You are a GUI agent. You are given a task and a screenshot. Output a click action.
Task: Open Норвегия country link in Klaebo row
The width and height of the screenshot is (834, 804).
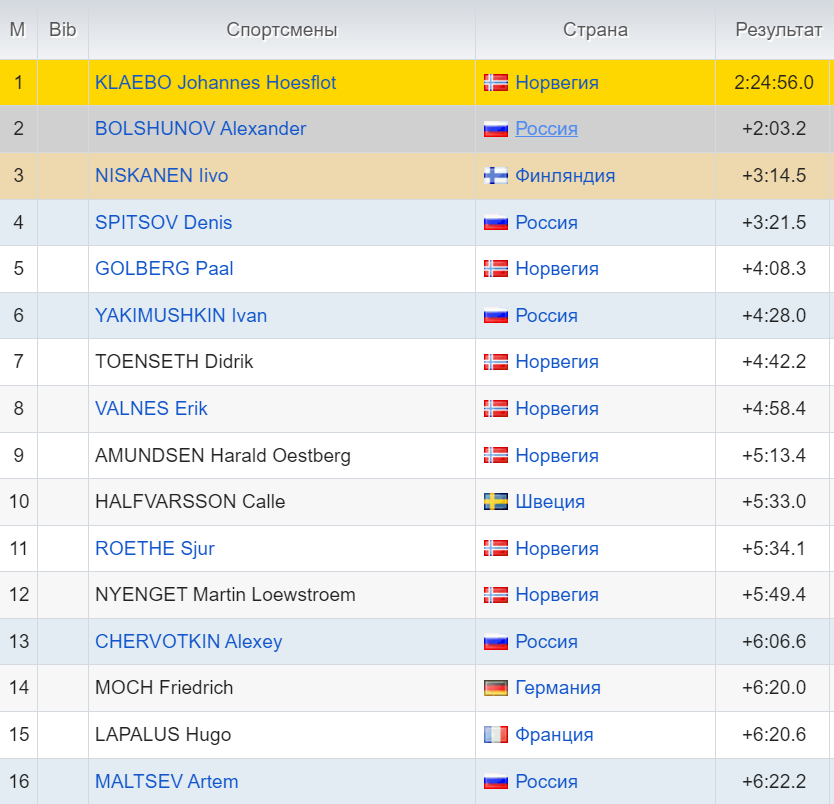(557, 82)
